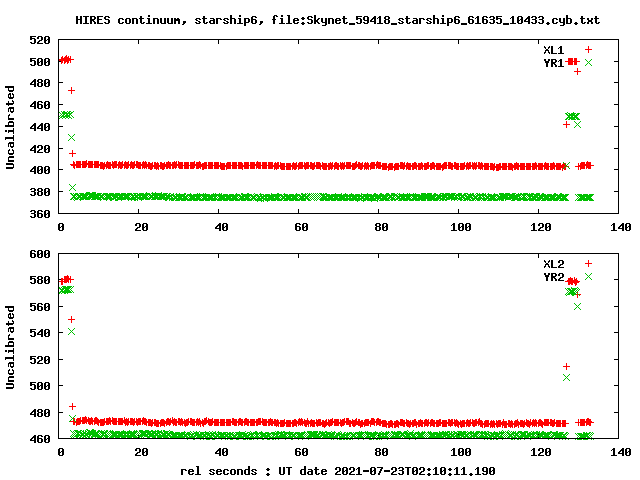
Task: Click x-axis value 100 under bottom plot
Action: [x=461, y=452]
